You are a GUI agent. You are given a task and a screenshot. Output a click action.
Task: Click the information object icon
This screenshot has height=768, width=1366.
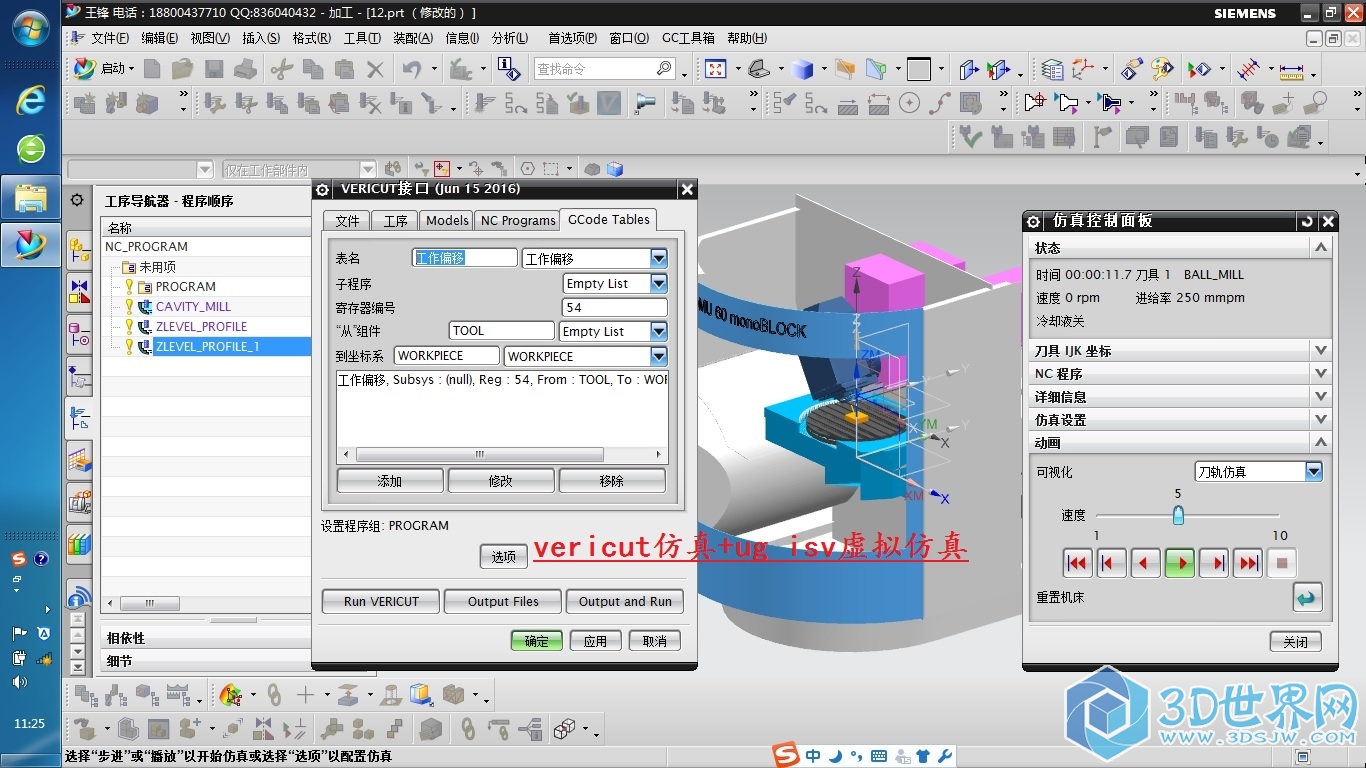click(x=508, y=69)
